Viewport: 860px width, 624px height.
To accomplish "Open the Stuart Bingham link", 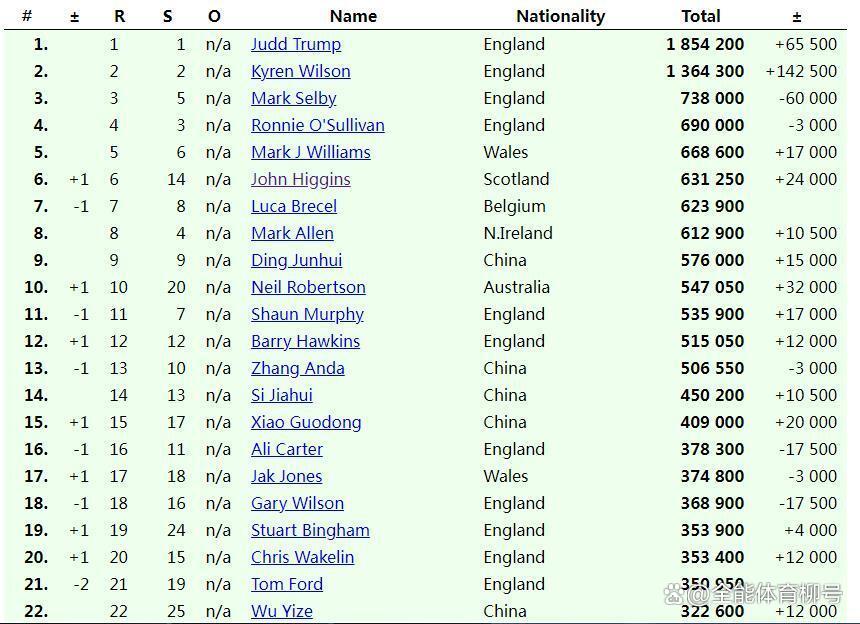I will (310, 530).
